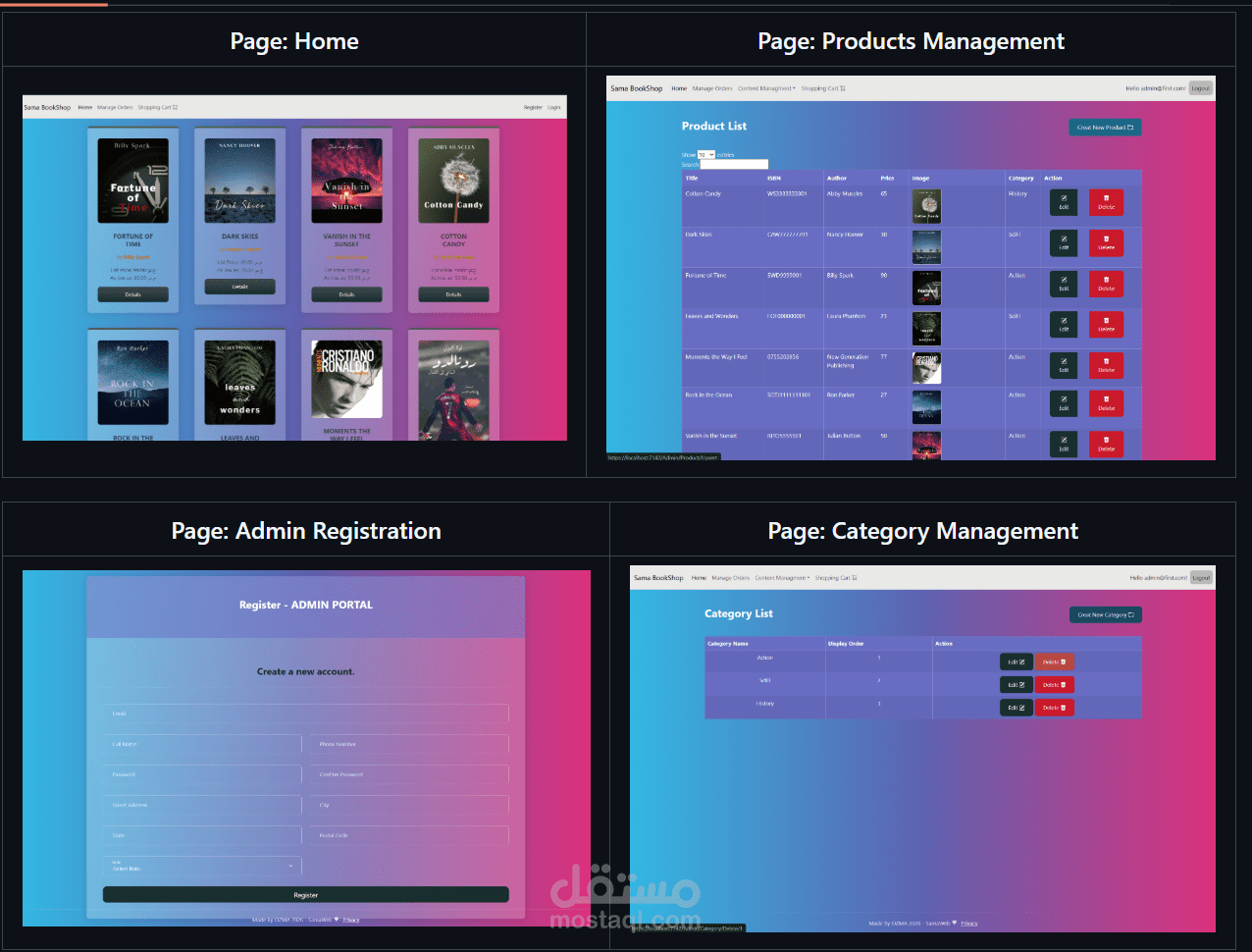
Task: Open Manage Orders on Products Management navbar
Action: [x=712, y=88]
